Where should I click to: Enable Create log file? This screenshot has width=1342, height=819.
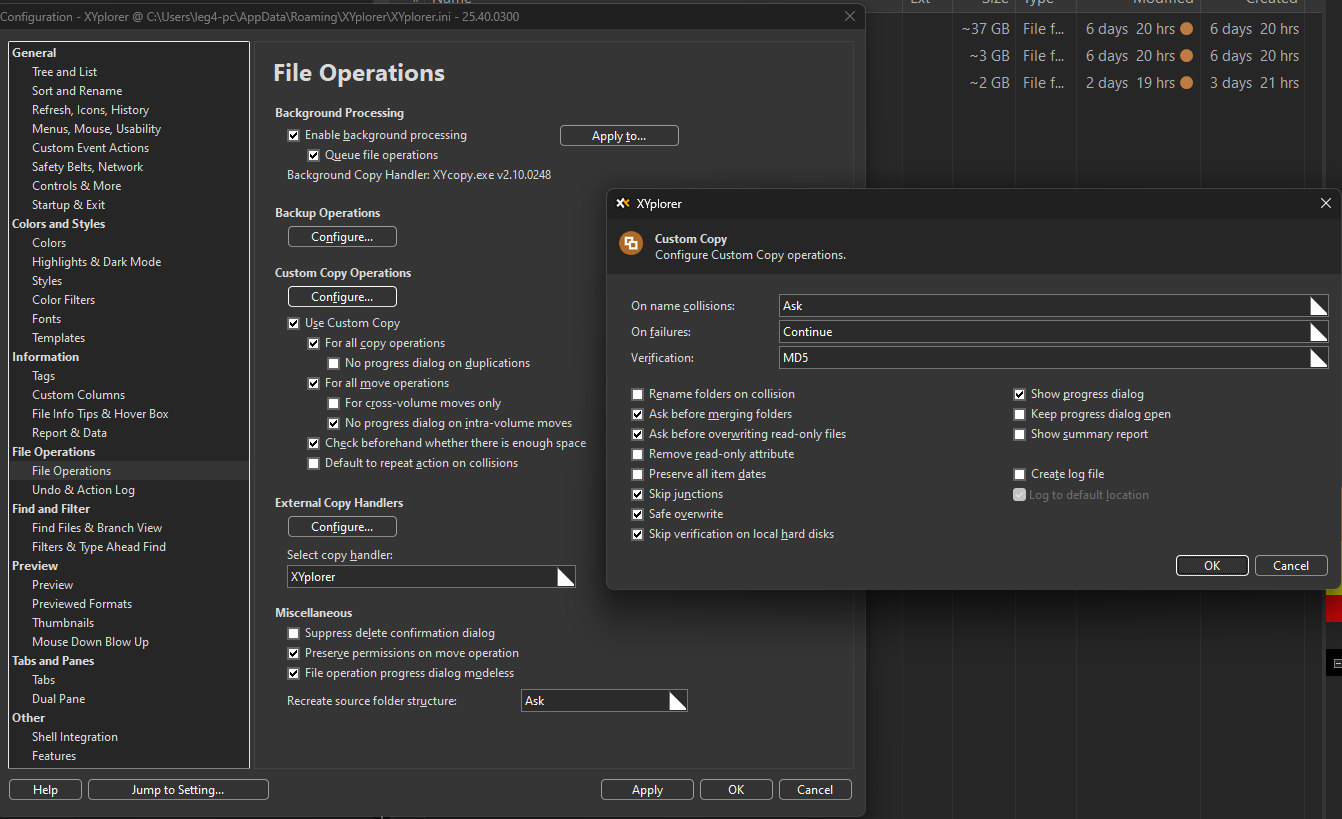click(x=1019, y=474)
